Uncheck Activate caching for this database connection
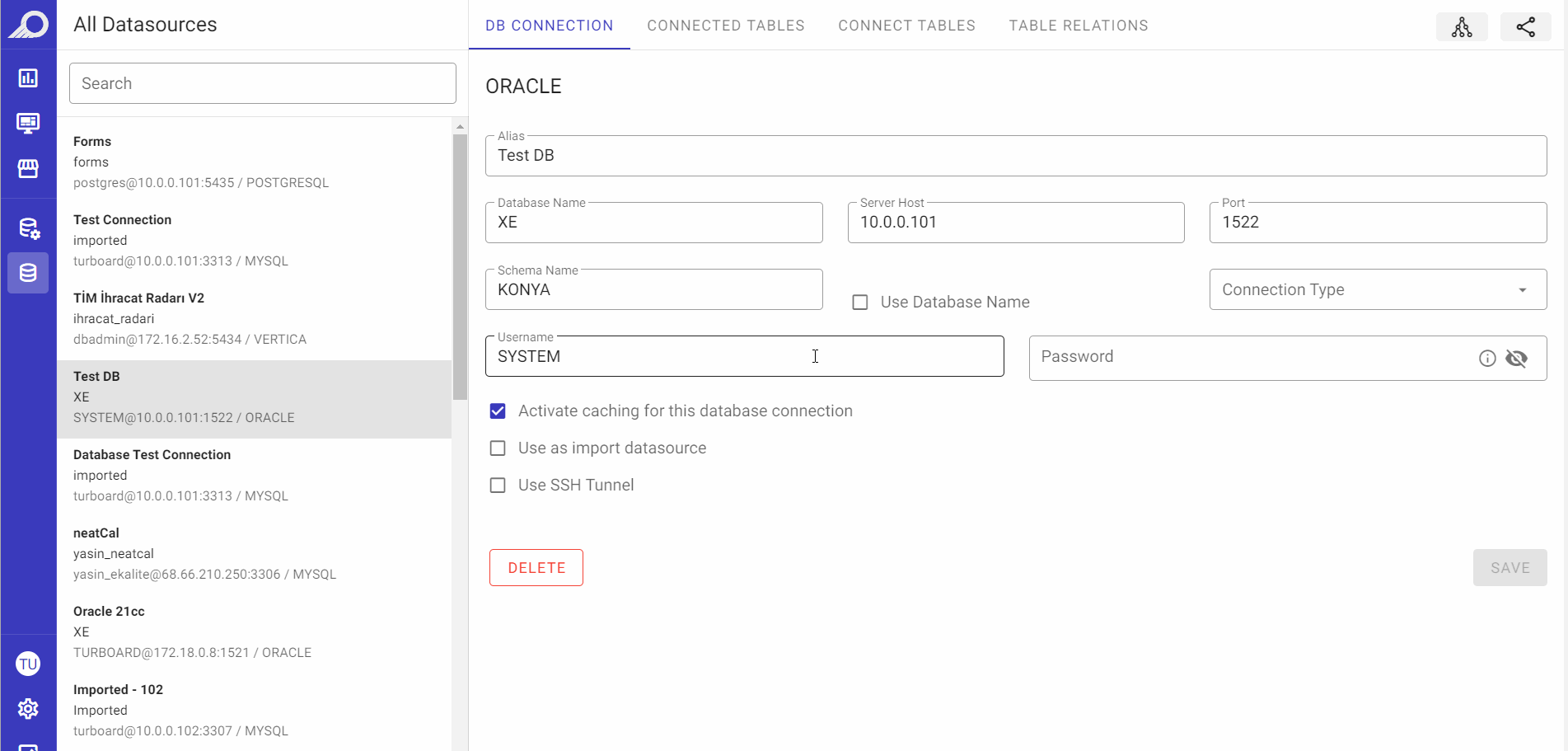The width and height of the screenshot is (1568, 751). [x=498, y=411]
